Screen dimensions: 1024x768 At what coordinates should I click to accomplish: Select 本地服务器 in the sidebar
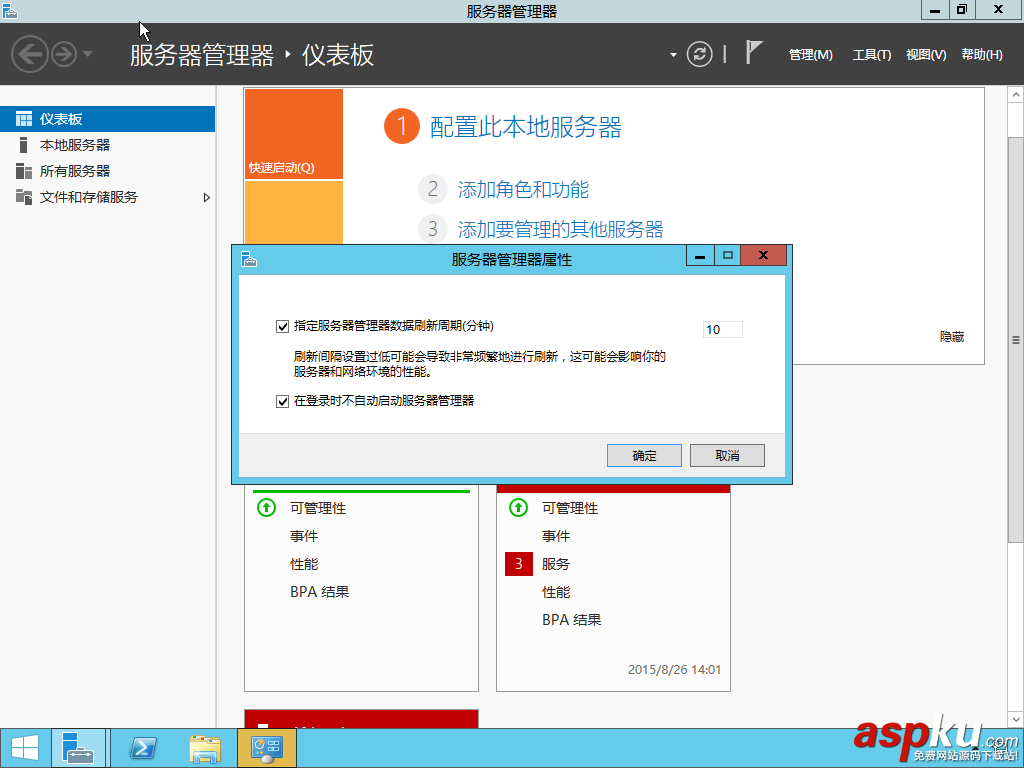point(107,145)
